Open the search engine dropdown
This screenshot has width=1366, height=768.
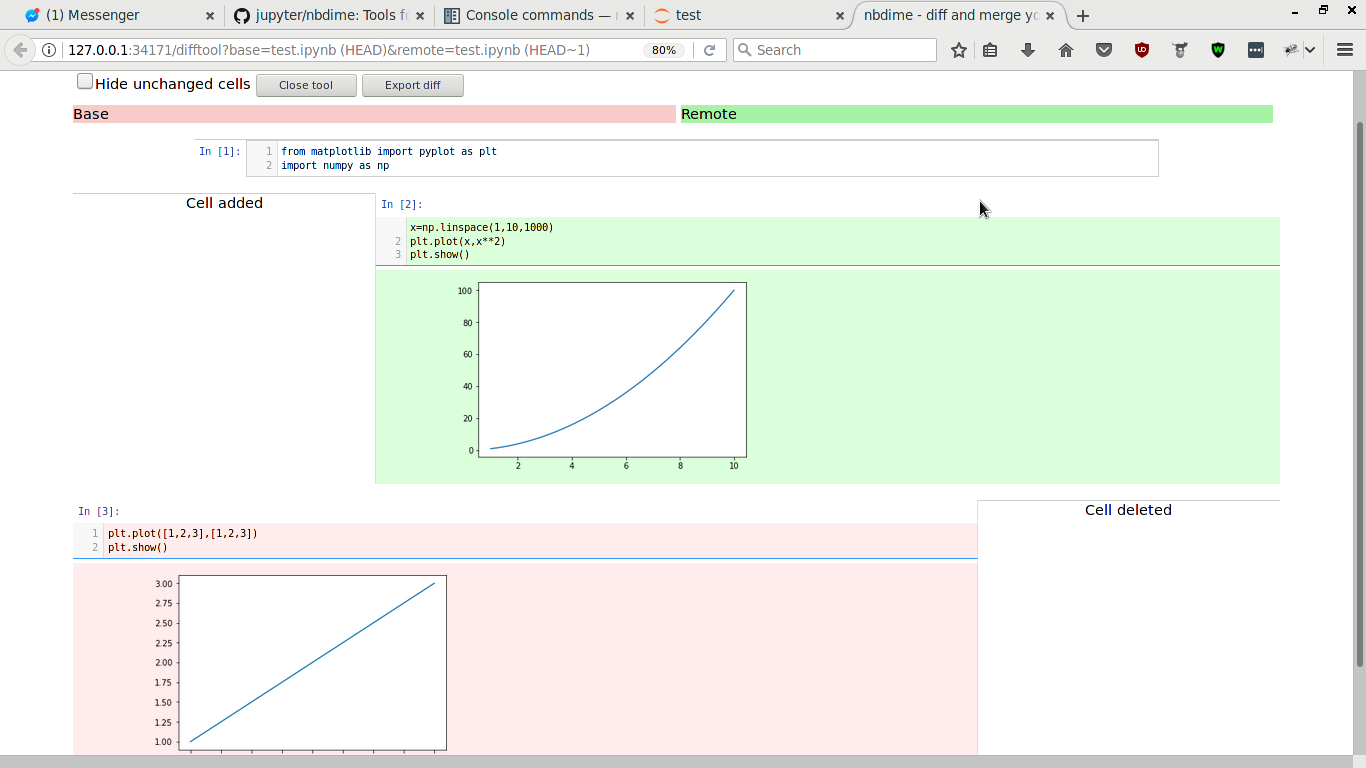coord(744,49)
